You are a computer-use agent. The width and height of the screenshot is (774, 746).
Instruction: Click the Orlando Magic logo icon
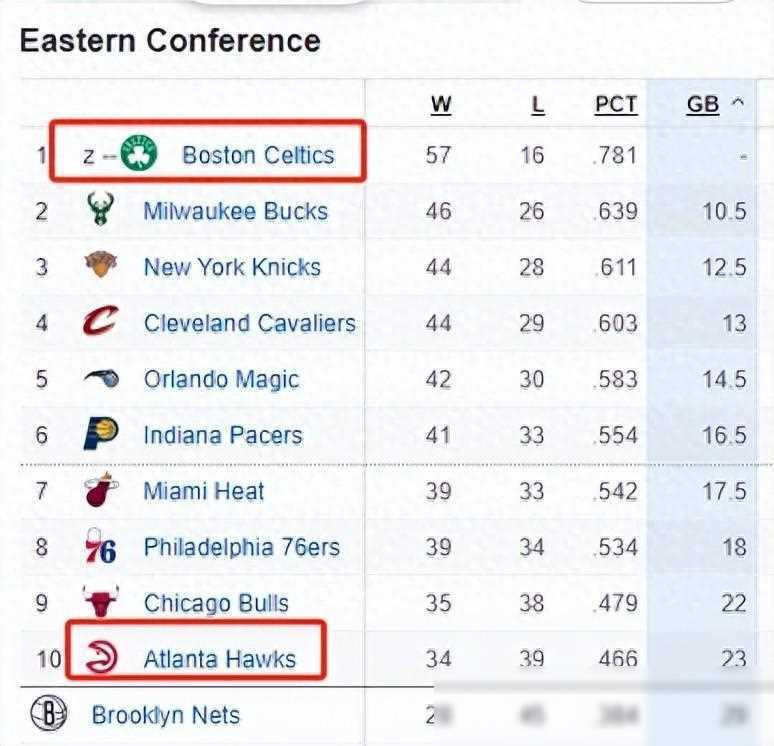pos(101,379)
